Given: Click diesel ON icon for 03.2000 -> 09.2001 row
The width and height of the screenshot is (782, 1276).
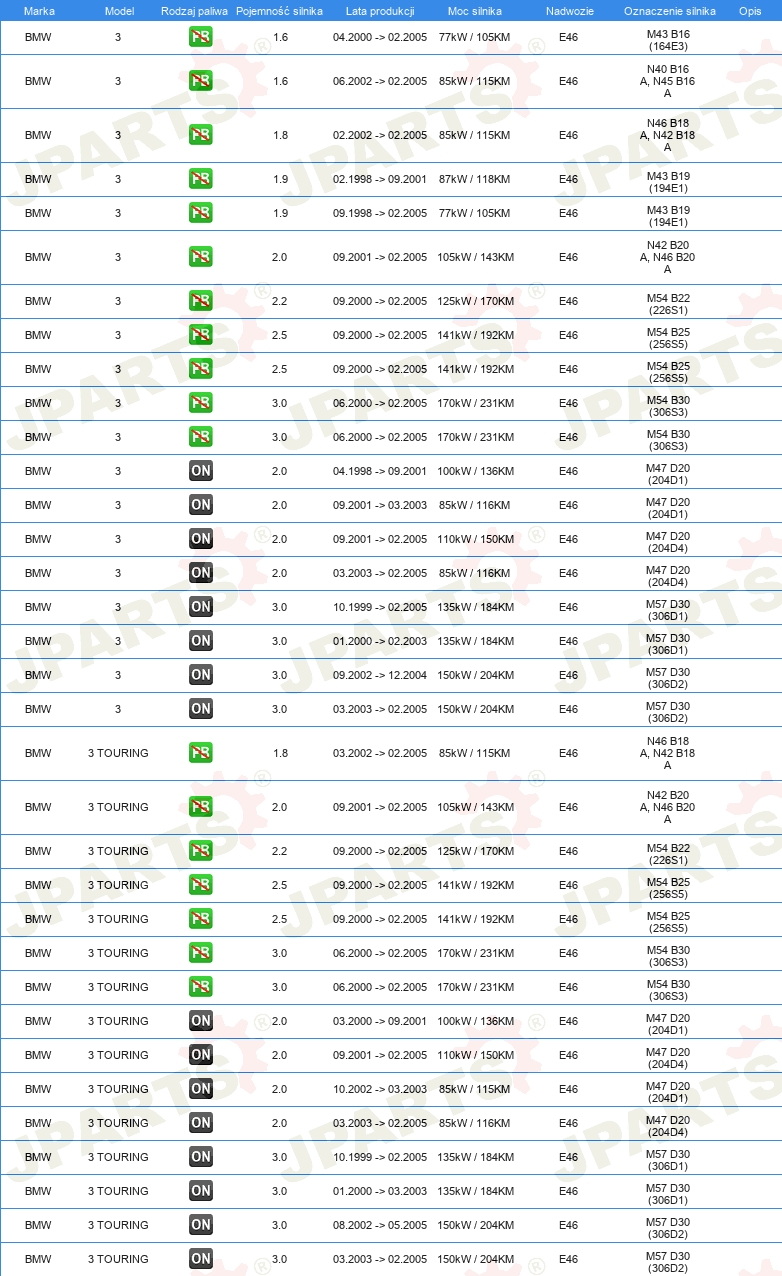Looking at the screenshot, I should click(201, 1021).
